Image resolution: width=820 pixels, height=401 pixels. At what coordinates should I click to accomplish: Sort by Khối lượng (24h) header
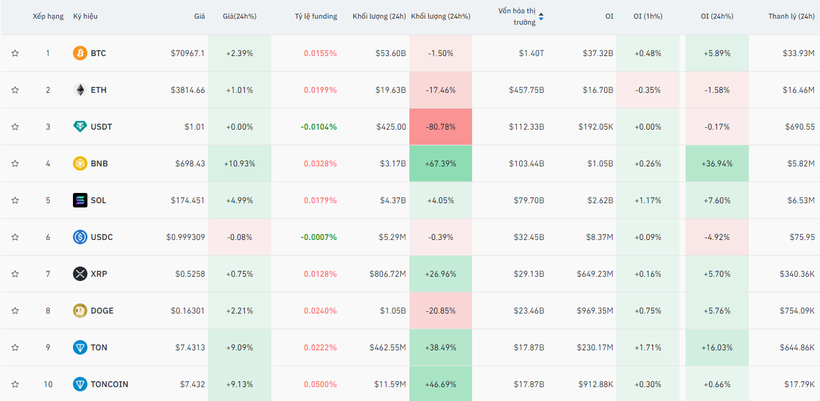point(379,17)
